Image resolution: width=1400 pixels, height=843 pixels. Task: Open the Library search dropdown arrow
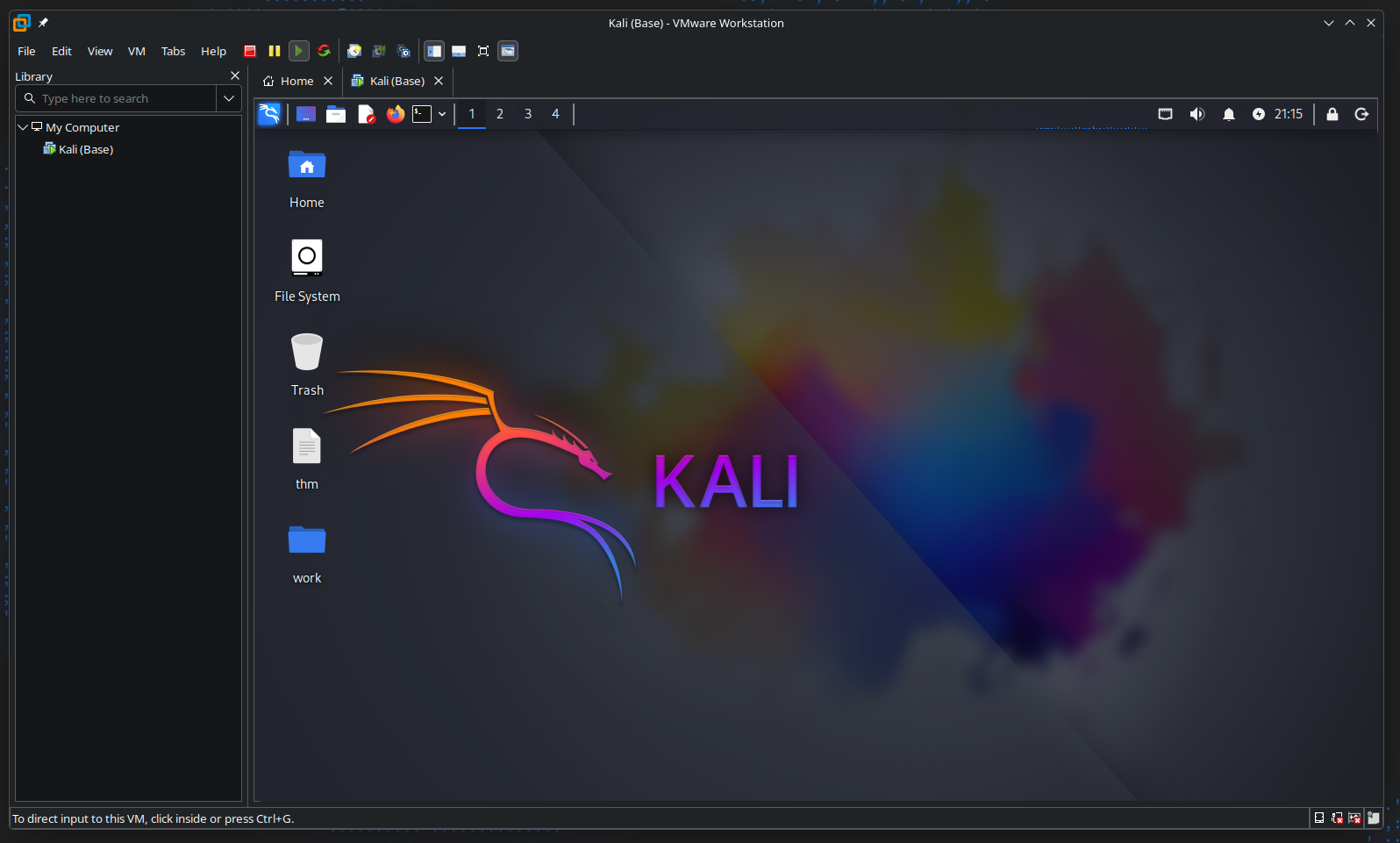[229, 98]
